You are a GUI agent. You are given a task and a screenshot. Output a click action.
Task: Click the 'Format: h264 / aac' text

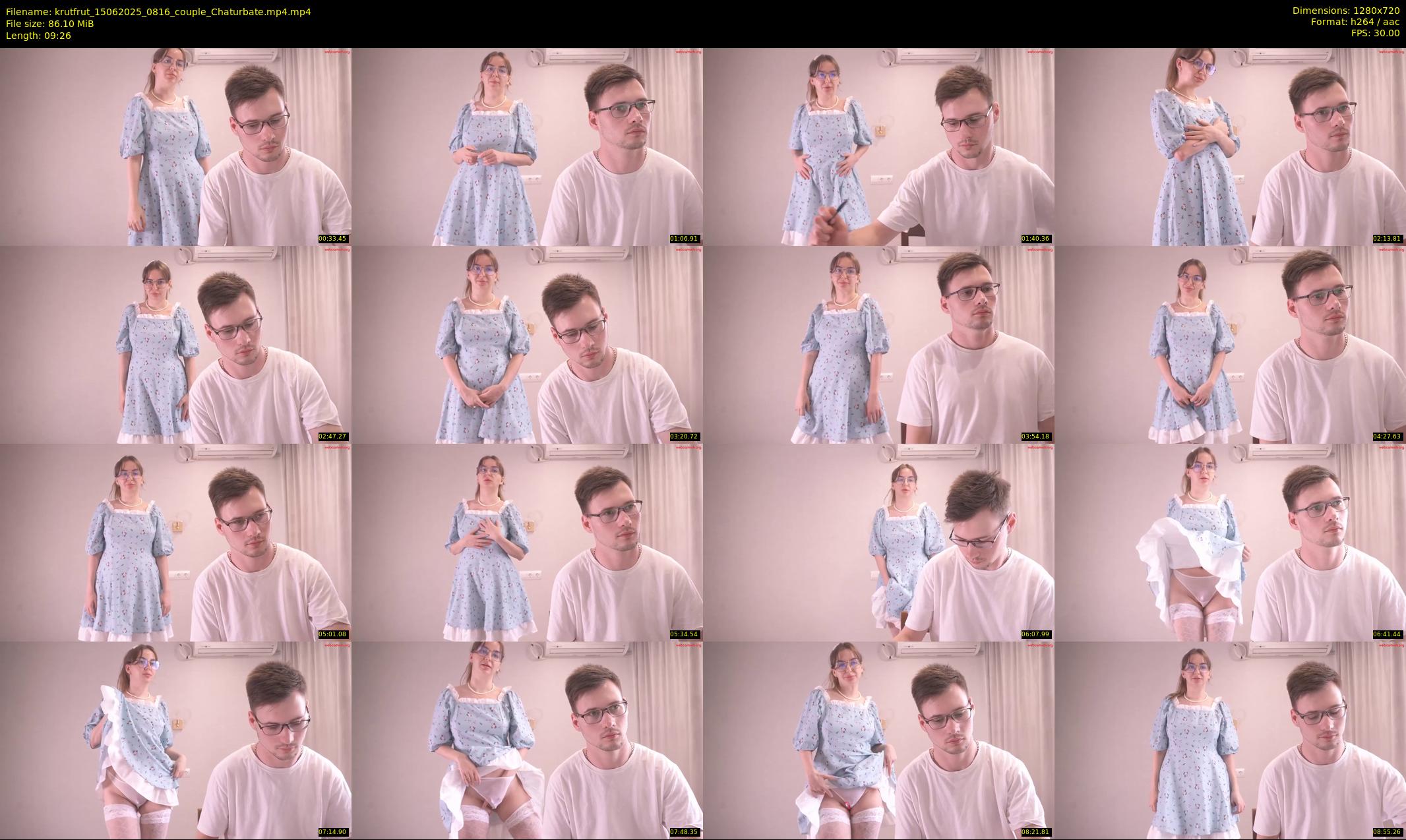pyautogui.click(x=1355, y=22)
